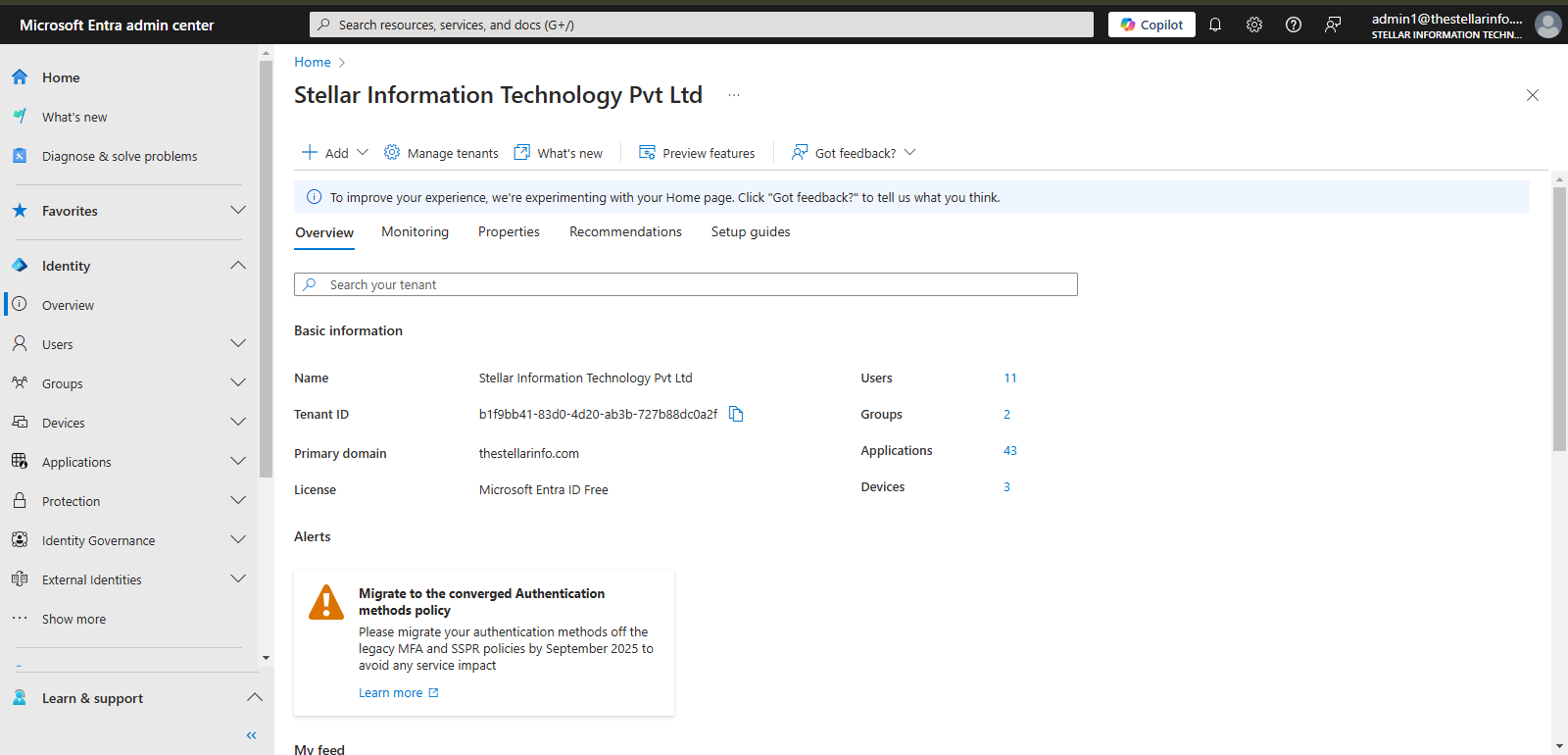Screen dimensions: 1568x755
Task: Click the External Identities icon
Action: (x=20, y=579)
